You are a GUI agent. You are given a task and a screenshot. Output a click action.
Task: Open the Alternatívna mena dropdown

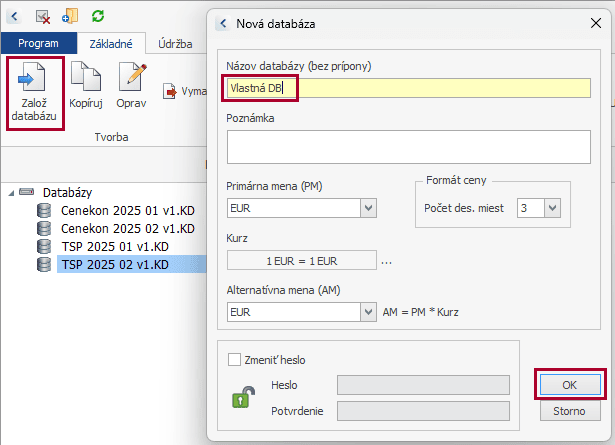[368, 312]
